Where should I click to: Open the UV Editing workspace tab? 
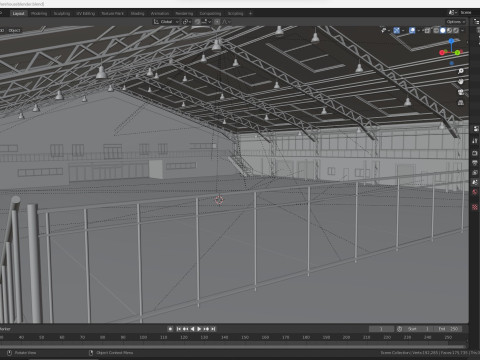(86, 13)
